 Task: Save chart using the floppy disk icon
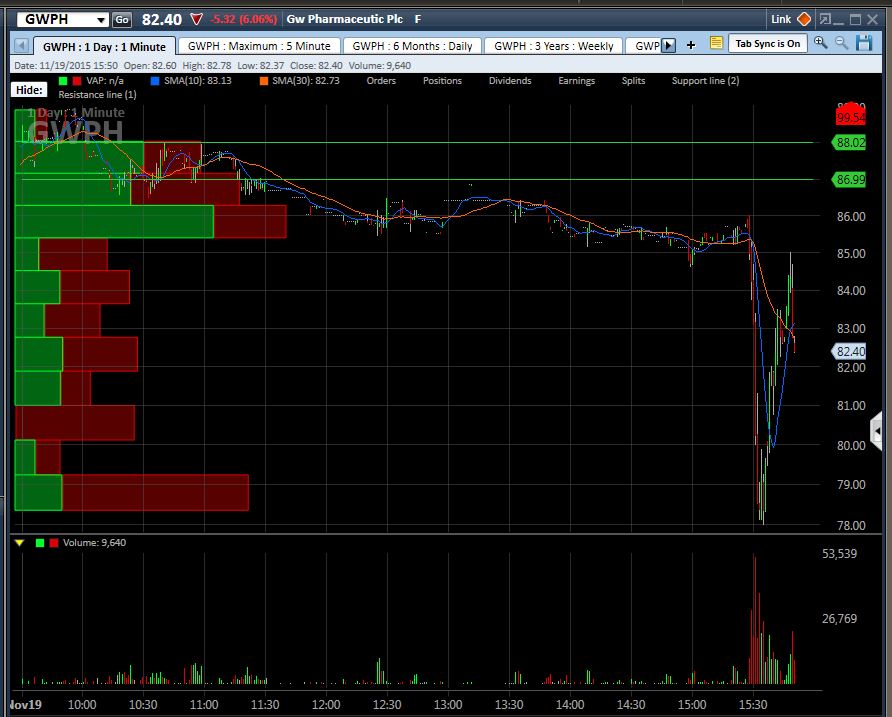(862, 43)
